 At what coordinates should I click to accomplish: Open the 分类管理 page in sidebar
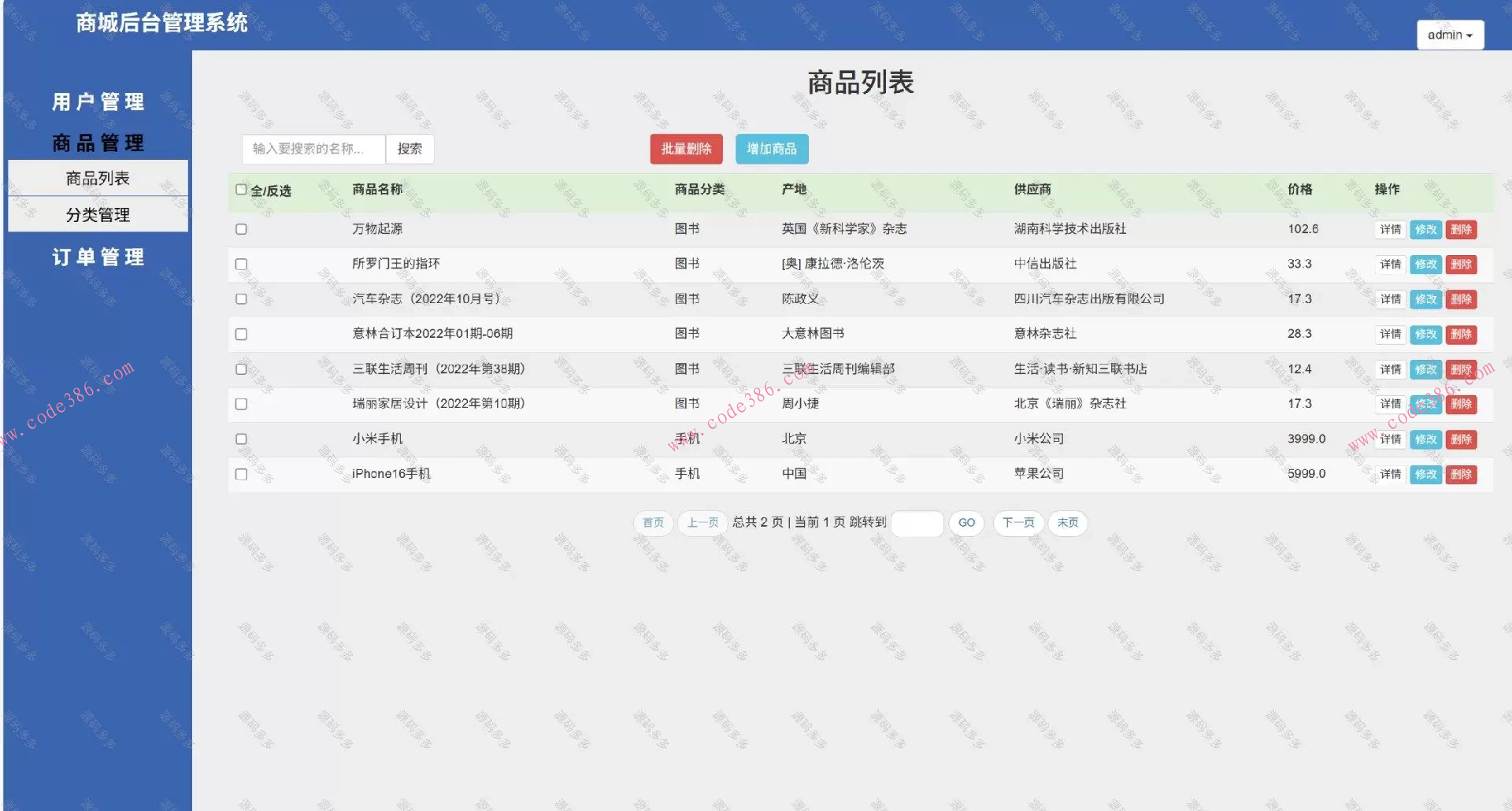click(98, 213)
